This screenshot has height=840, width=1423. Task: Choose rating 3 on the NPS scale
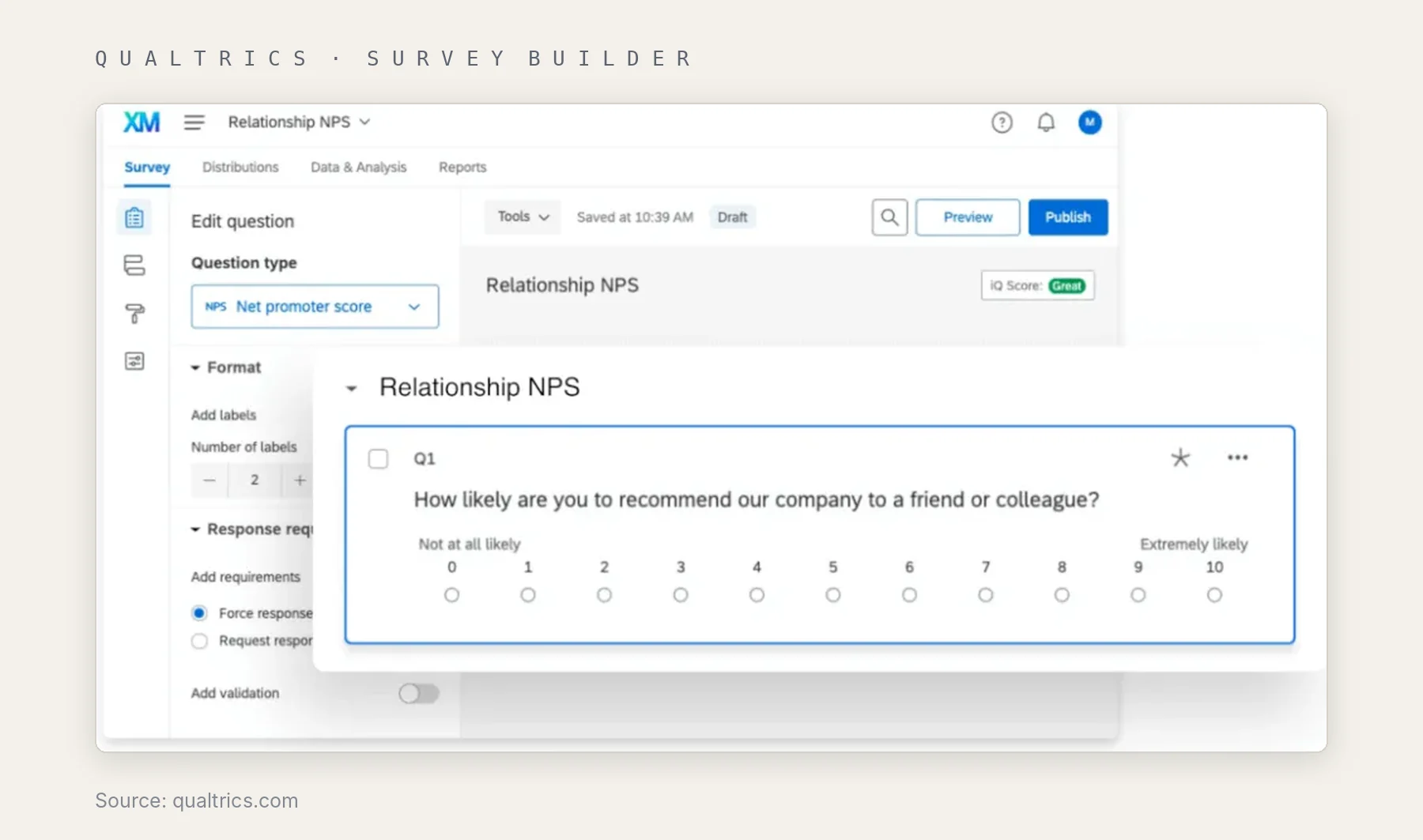pos(681,595)
